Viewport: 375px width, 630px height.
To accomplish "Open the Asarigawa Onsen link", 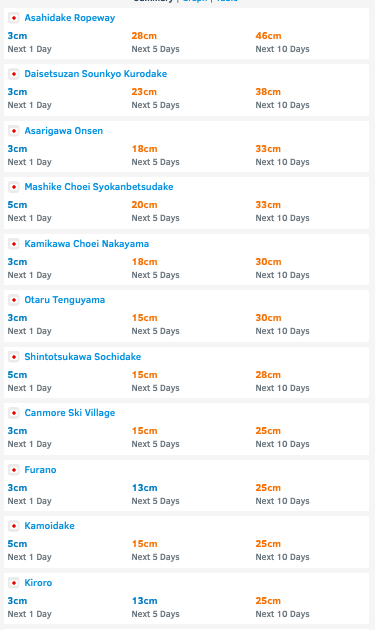I will tap(64, 131).
